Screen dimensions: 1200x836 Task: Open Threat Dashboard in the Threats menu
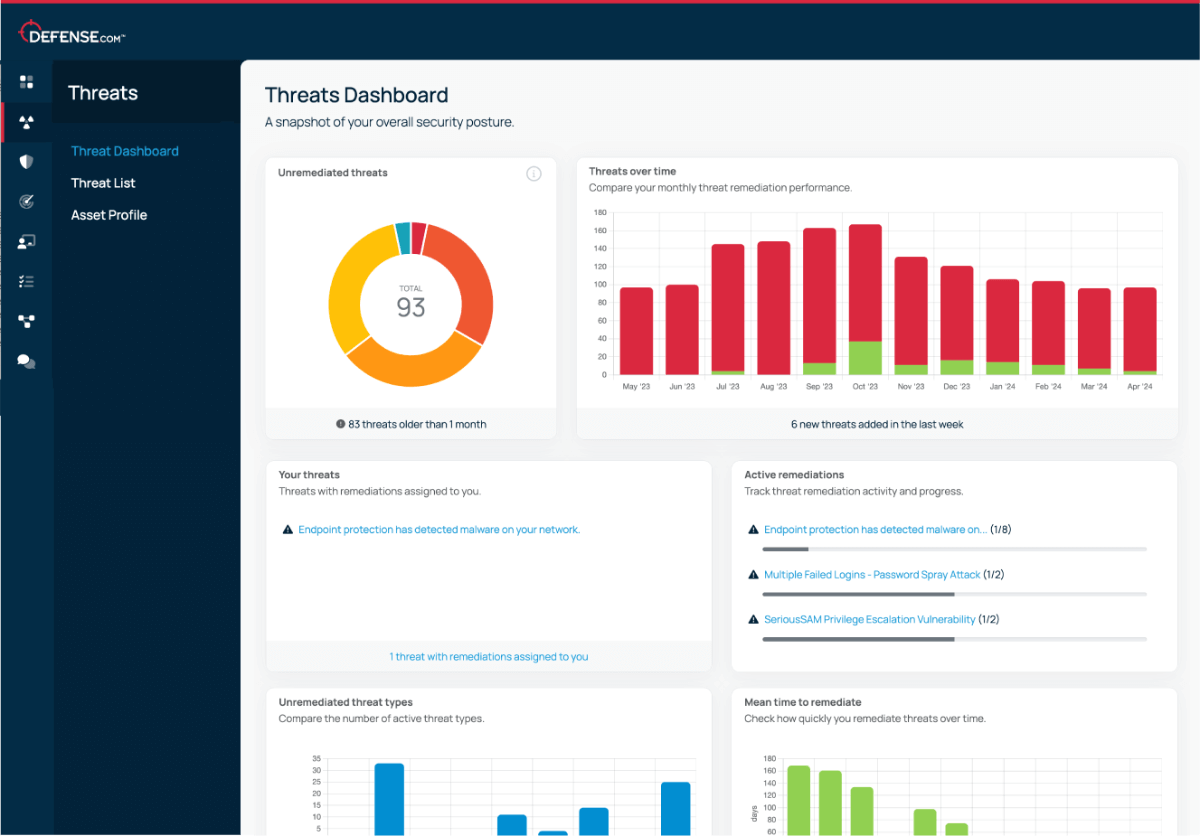pyautogui.click(x=125, y=151)
